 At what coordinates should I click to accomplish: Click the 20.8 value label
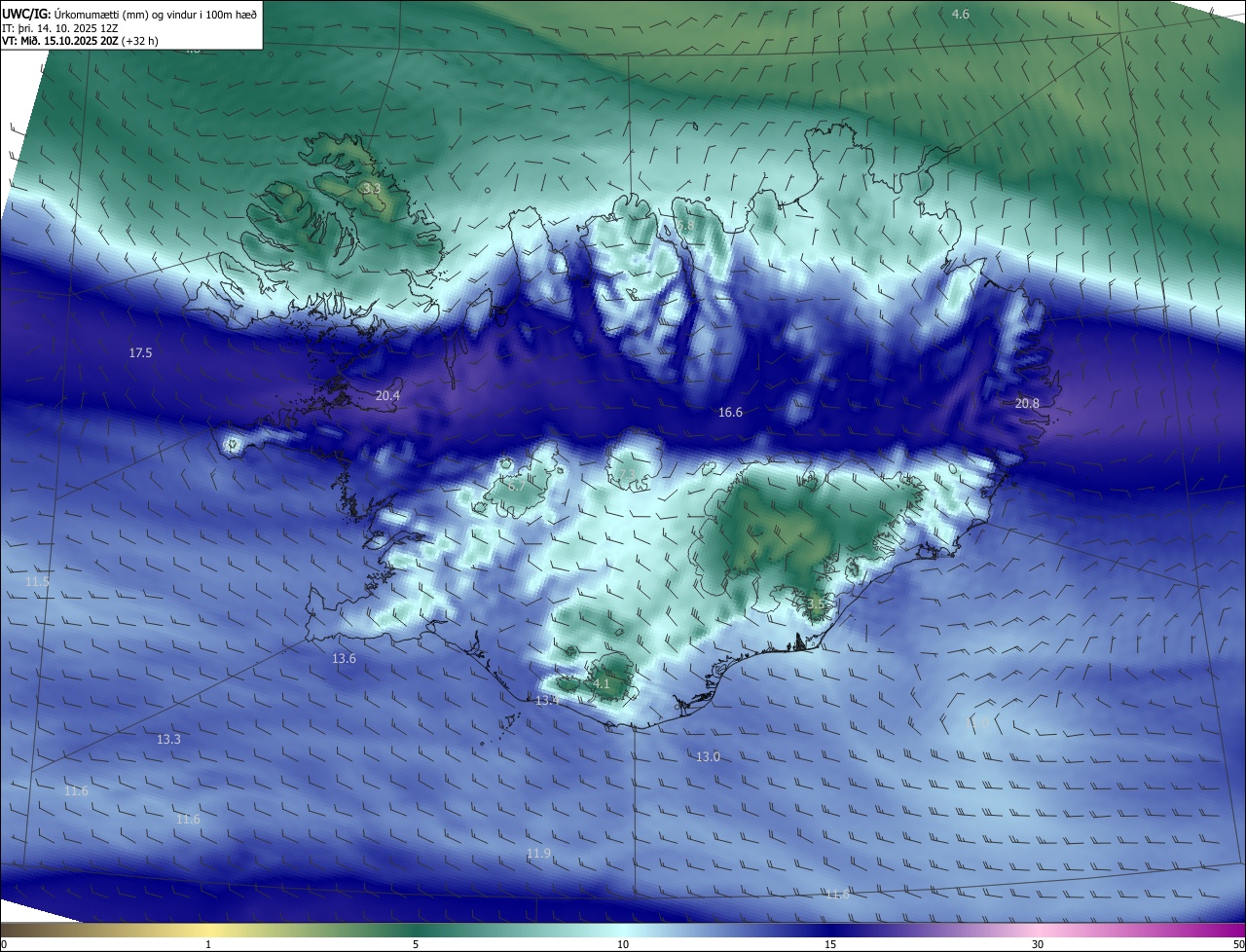[x=1027, y=403]
